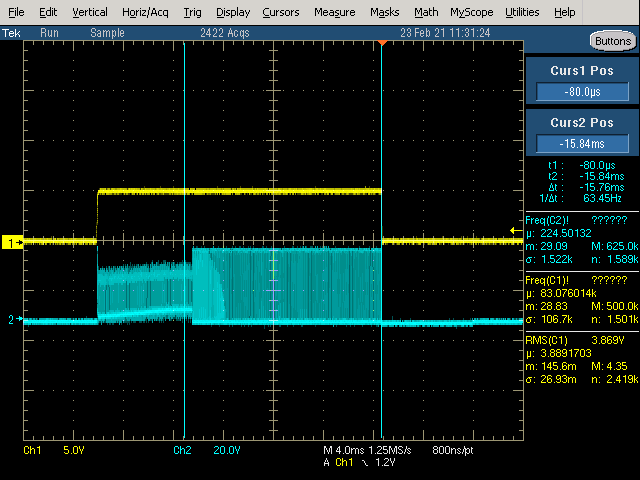Click the Buttons toggle button
Viewport: 640px width, 480px height.
[613, 41]
